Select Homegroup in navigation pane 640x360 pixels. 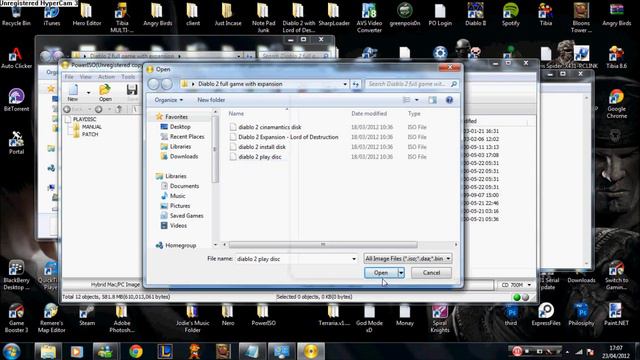coord(180,245)
